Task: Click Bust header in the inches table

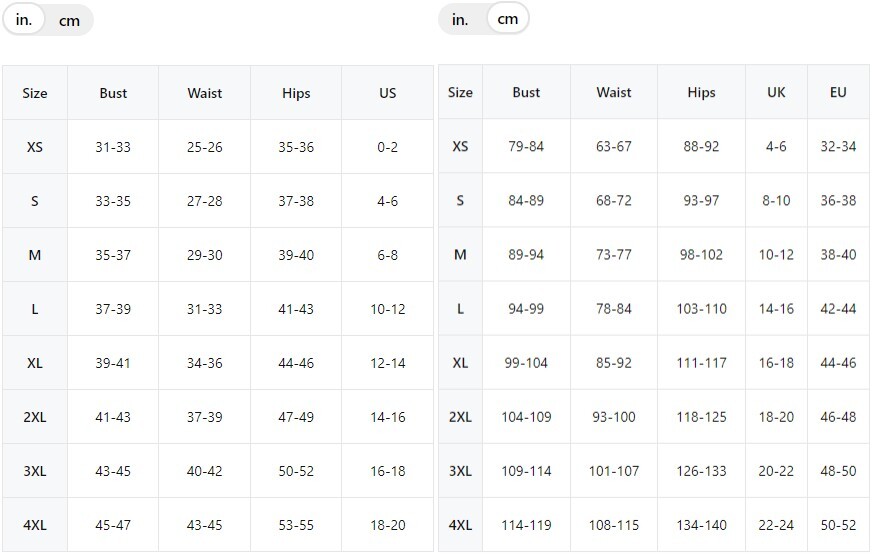Action: pos(113,93)
